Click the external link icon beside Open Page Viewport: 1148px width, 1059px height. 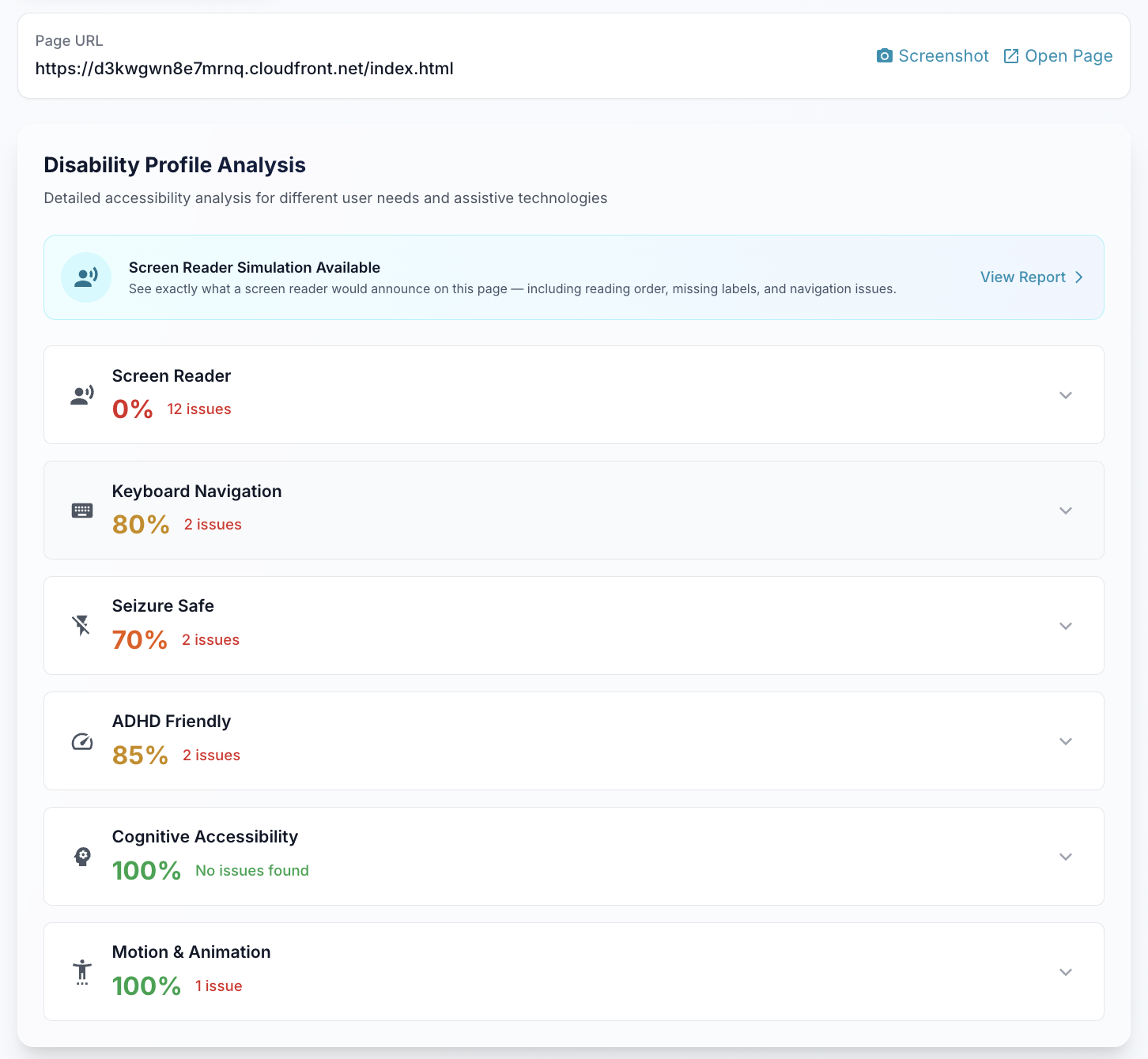click(1011, 56)
